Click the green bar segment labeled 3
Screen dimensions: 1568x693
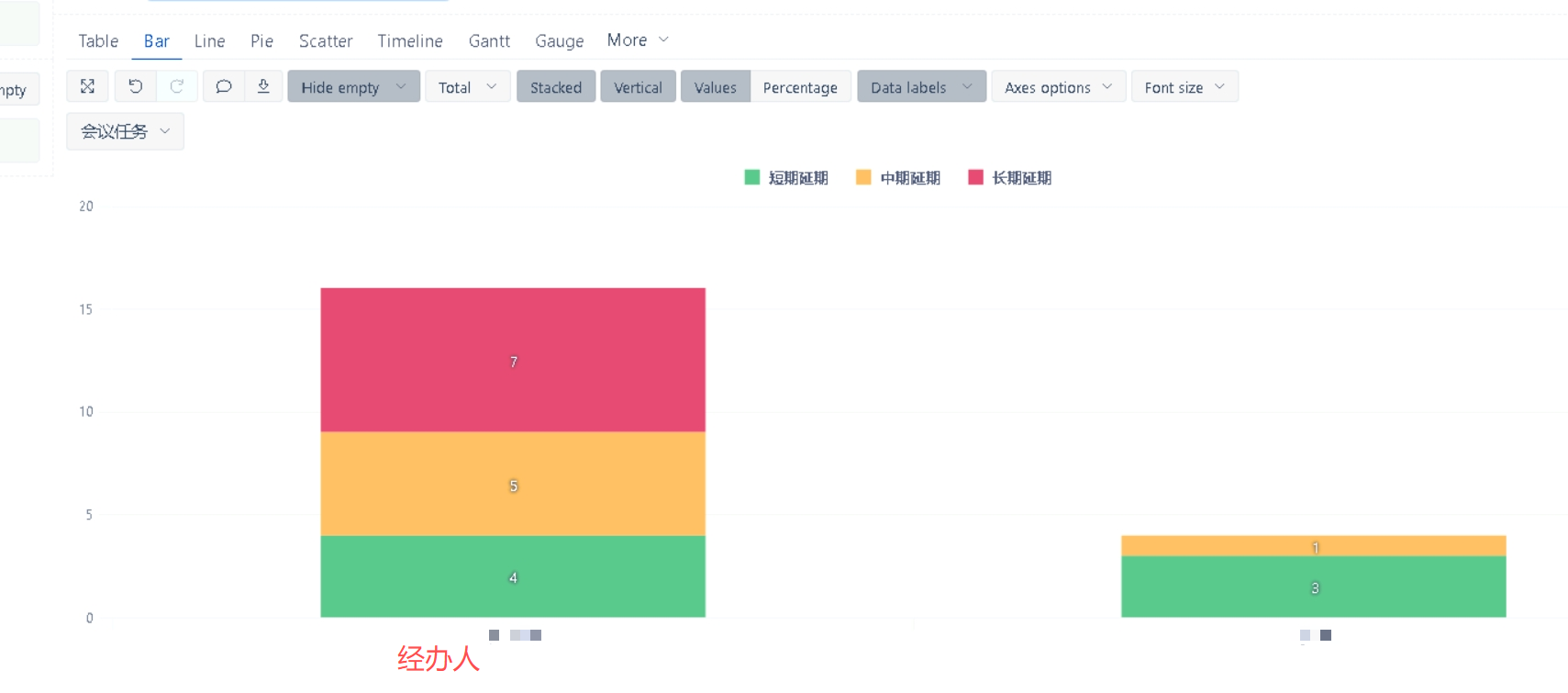(x=1313, y=587)
